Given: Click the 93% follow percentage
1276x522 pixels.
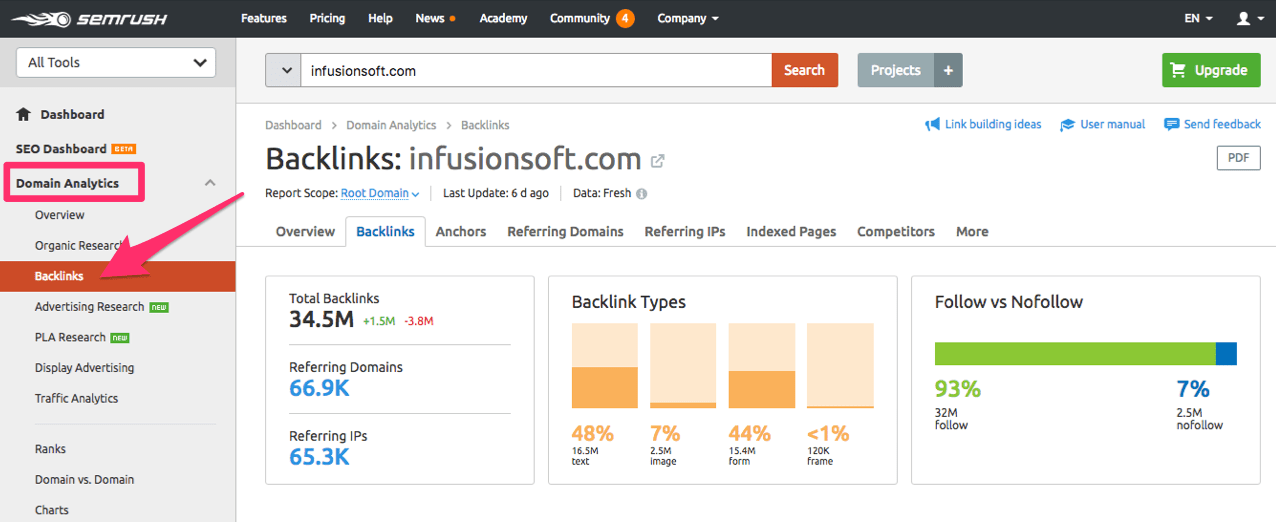Looking at the screenshot, I should (x=957, y=389).
